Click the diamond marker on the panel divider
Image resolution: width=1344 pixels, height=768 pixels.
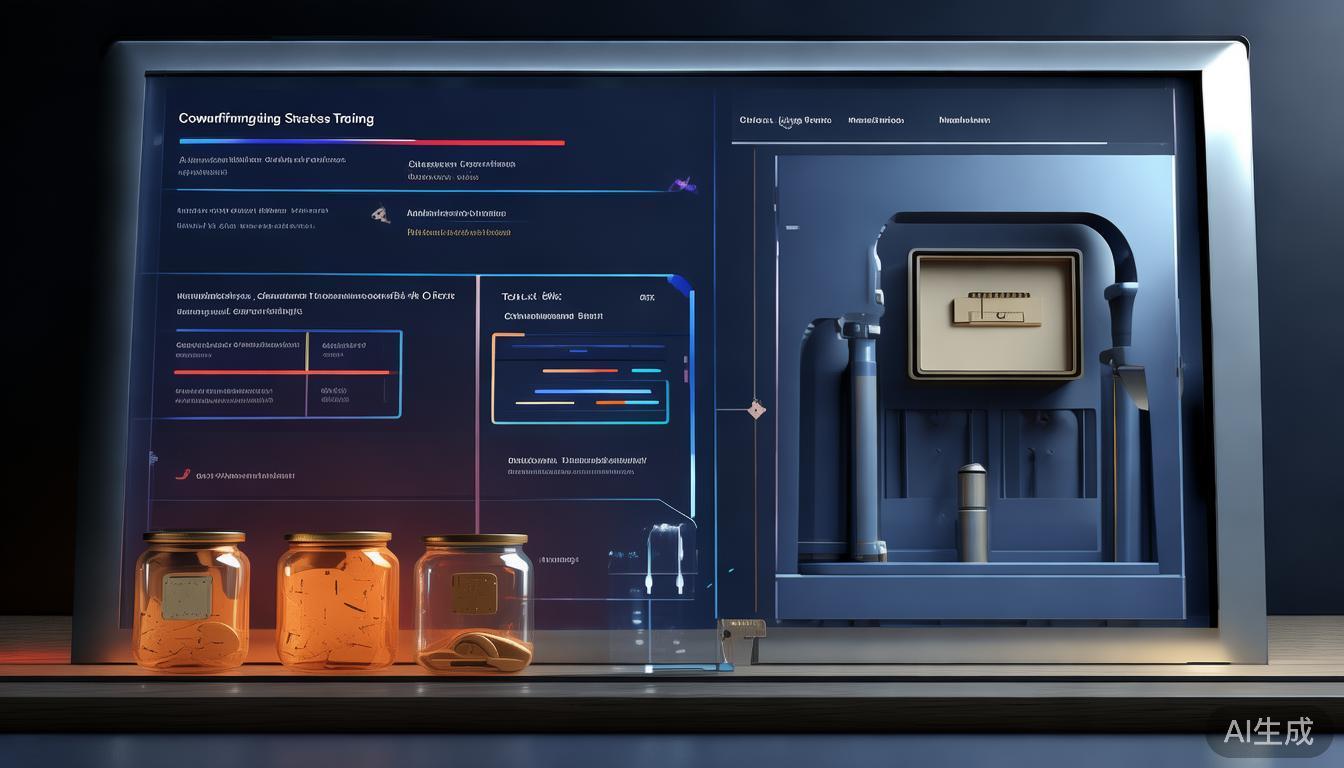click(x=757, y=409)
